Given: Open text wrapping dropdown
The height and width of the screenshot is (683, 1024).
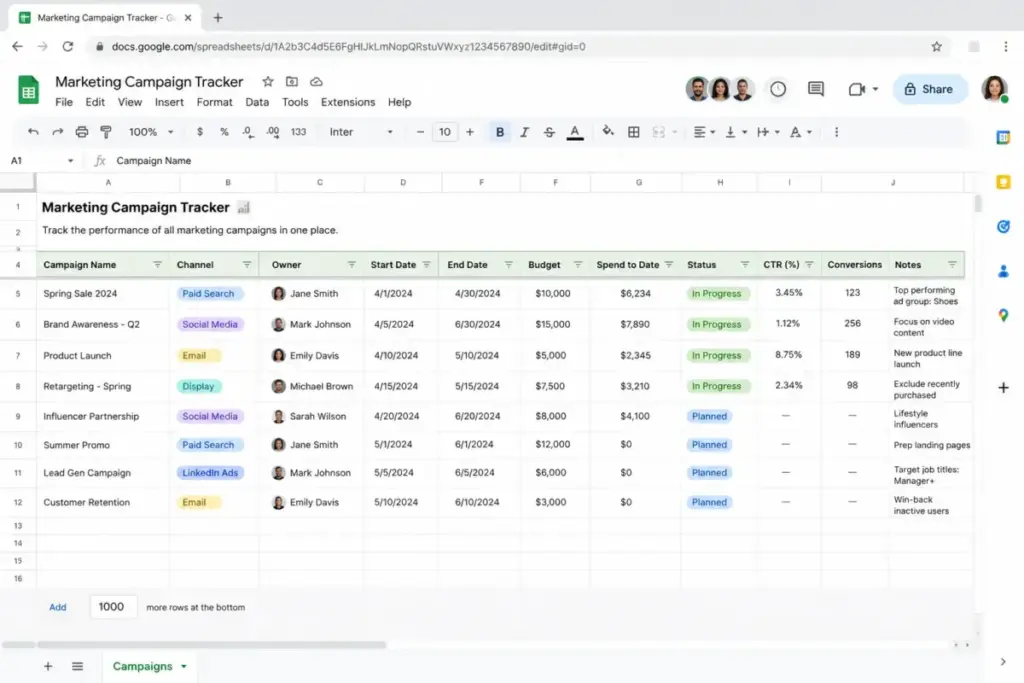Looking at the screenshot, I should 768,132.
